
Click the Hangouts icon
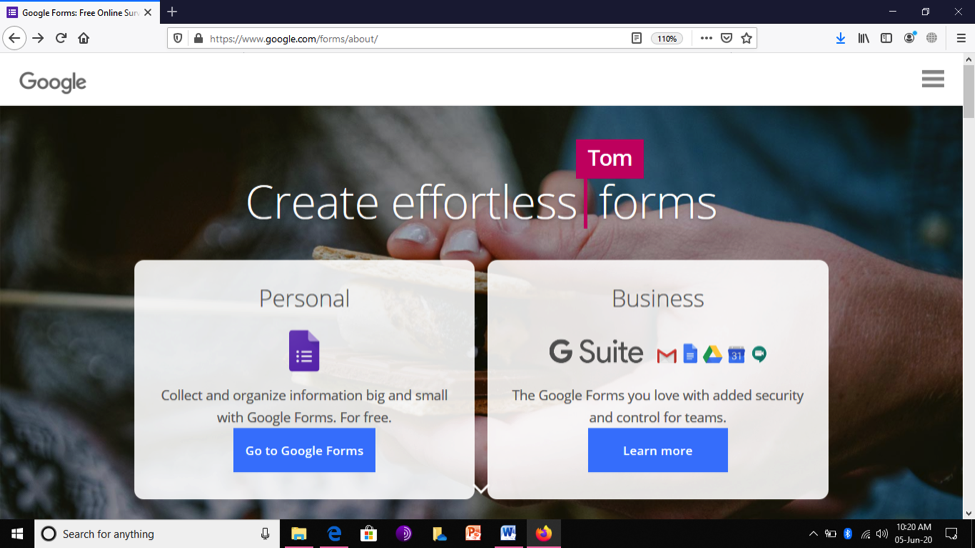coord(759,354)
